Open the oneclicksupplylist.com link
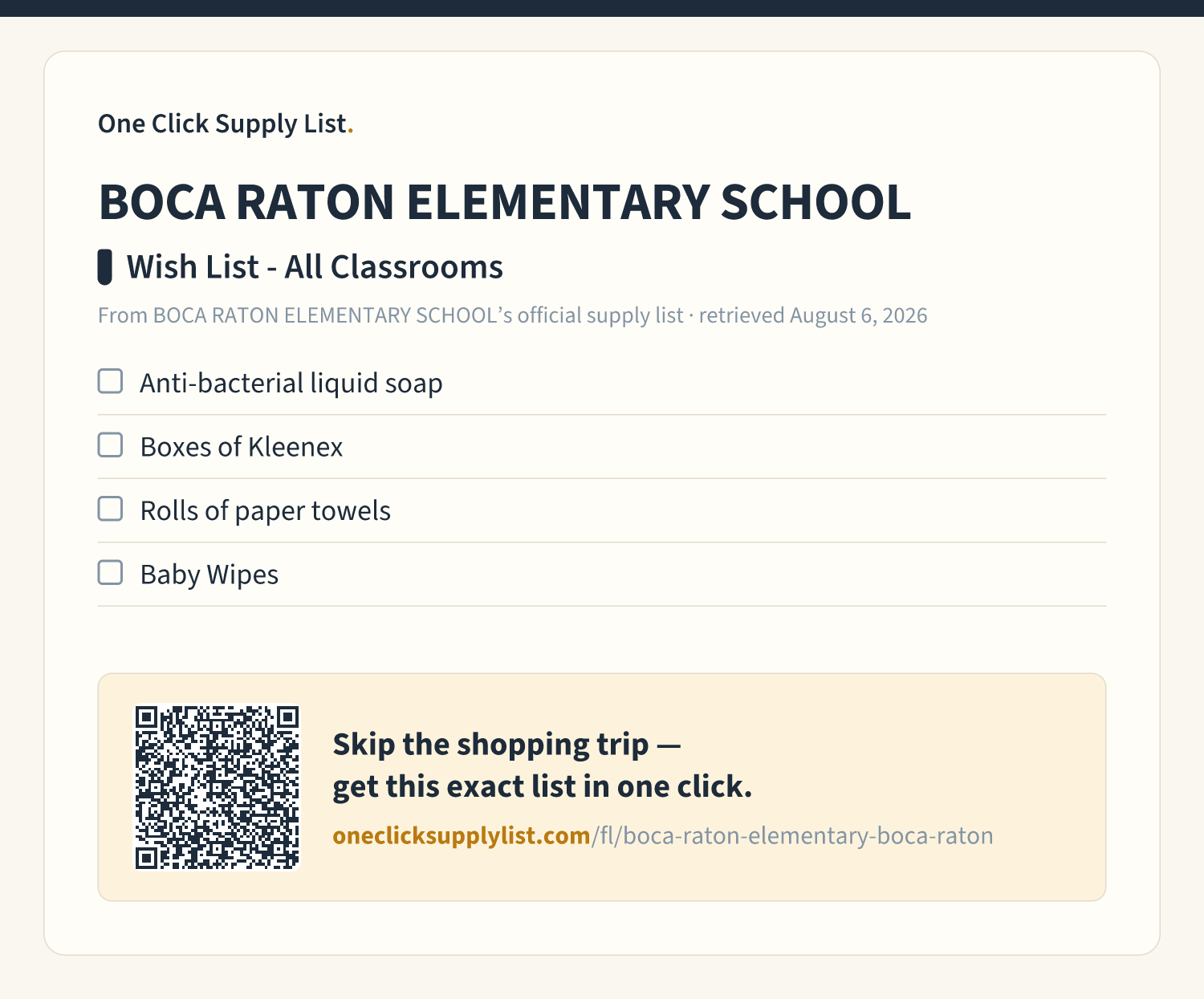 tap(462, 836)
